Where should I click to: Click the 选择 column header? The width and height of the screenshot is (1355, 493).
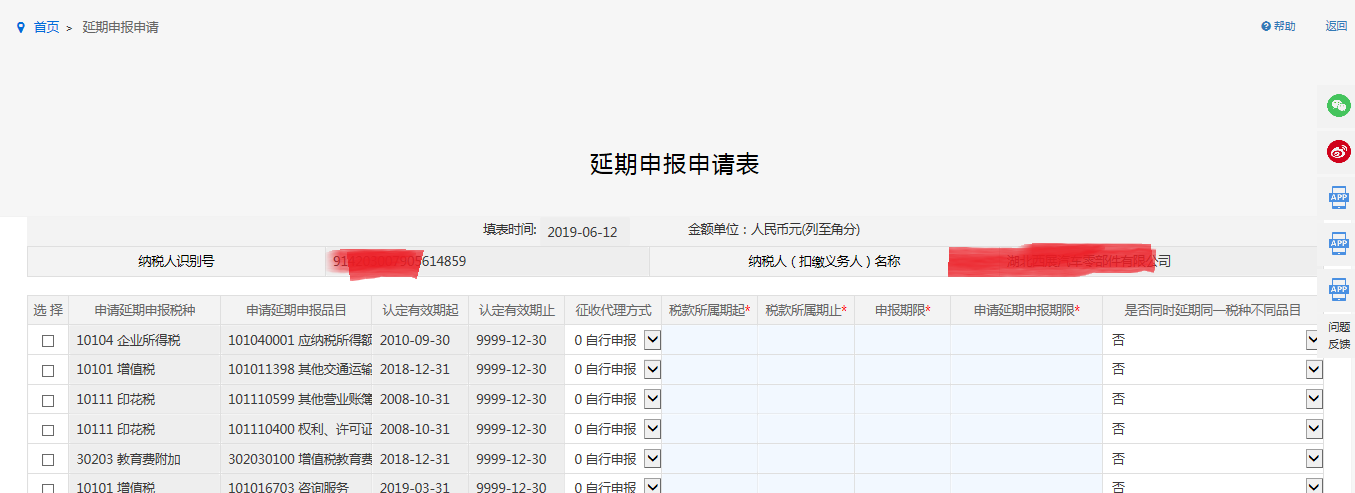[x=47, y=310]
